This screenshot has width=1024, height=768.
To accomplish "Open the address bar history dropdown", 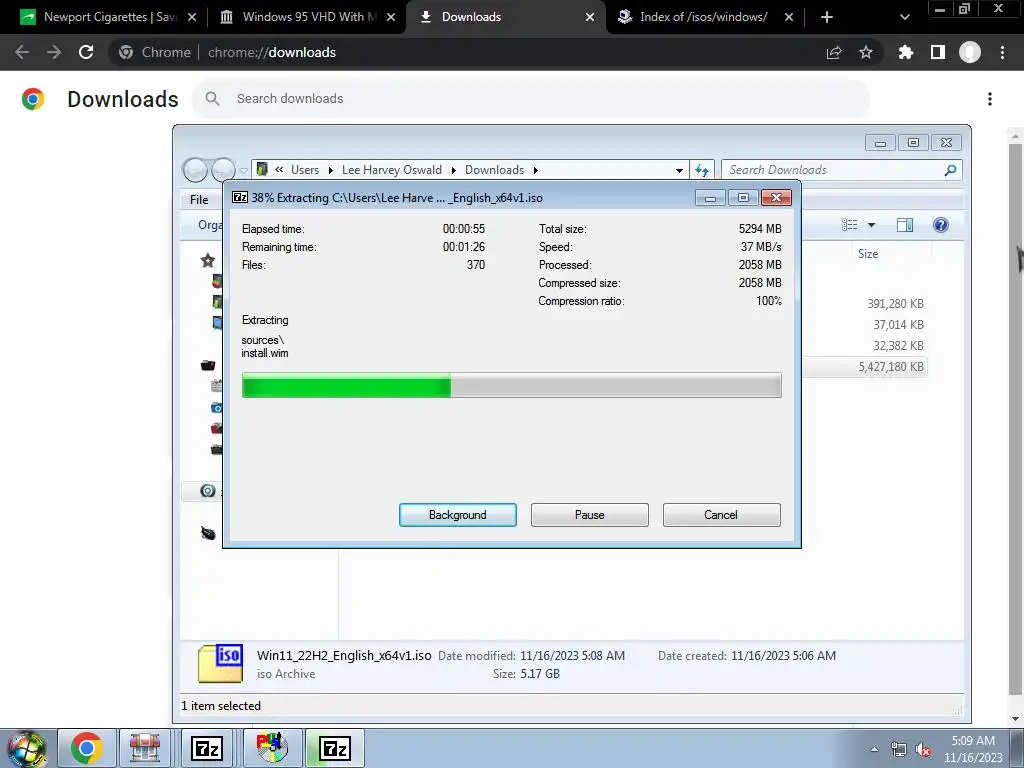I will point(679,170).
